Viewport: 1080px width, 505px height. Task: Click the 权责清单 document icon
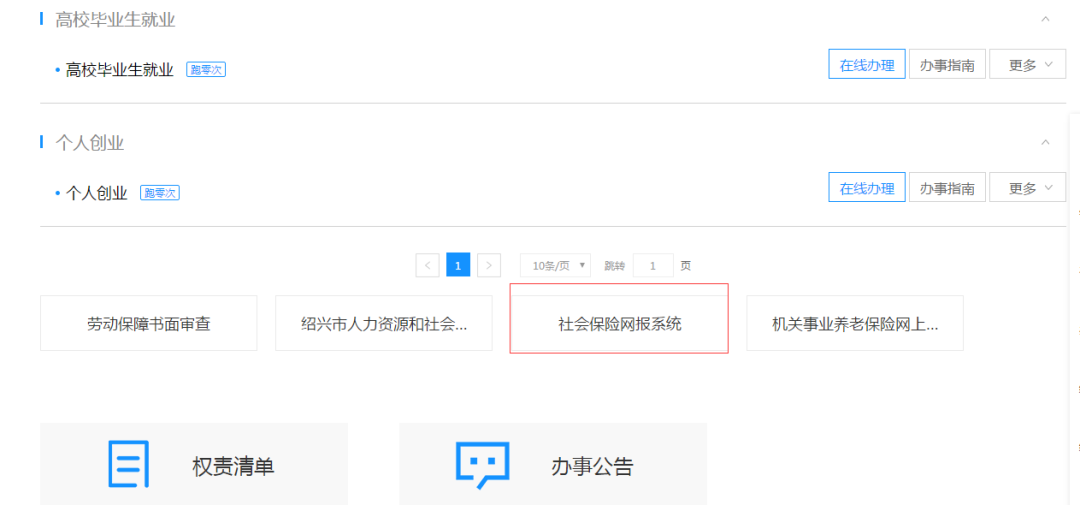tap(128, 465)
